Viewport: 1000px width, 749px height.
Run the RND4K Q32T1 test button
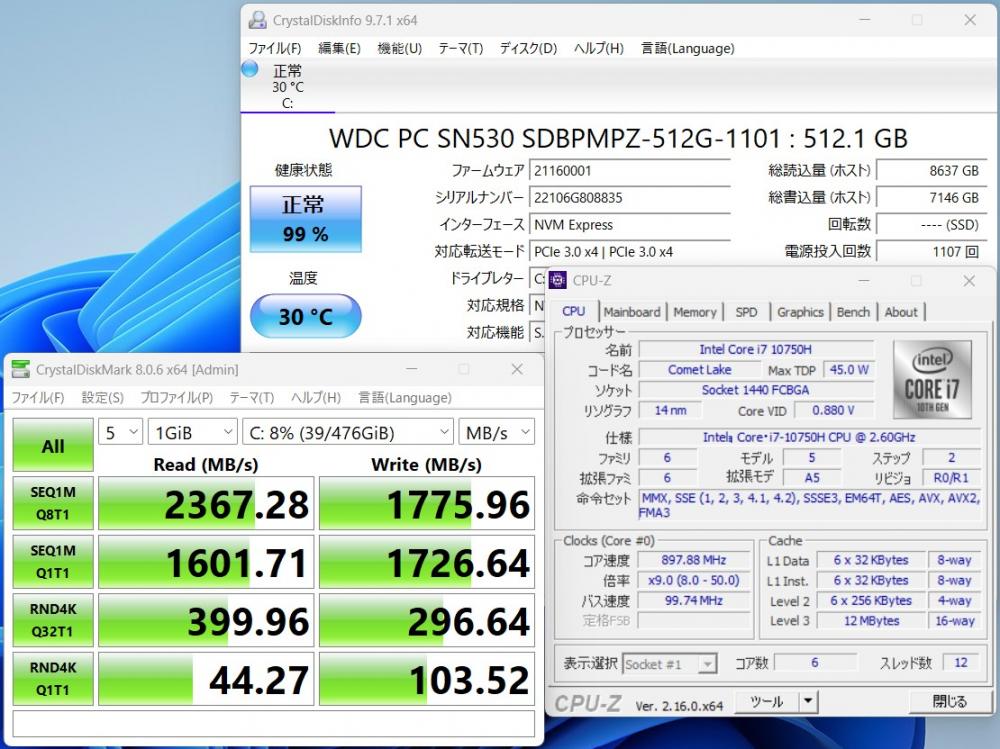(53, 620)
